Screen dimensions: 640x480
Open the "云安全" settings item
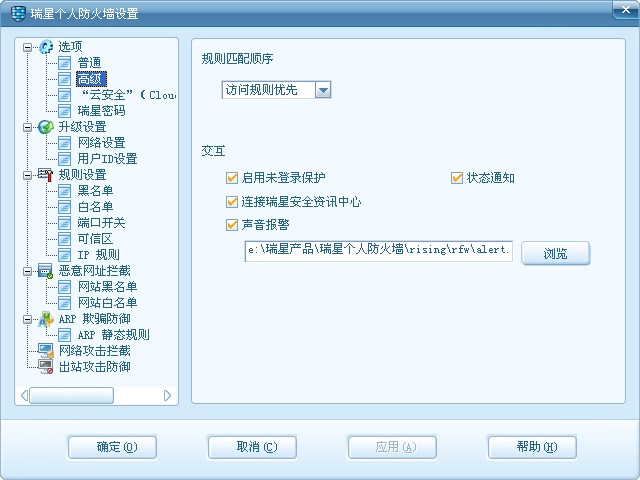[x=128, y=95]
